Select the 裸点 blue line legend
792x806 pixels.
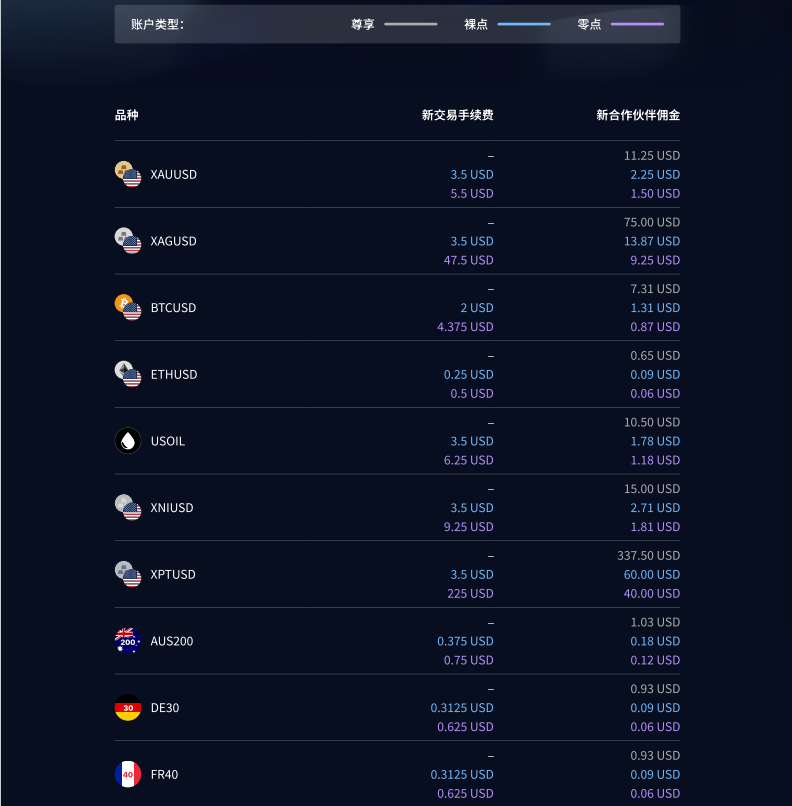(507, 24)
